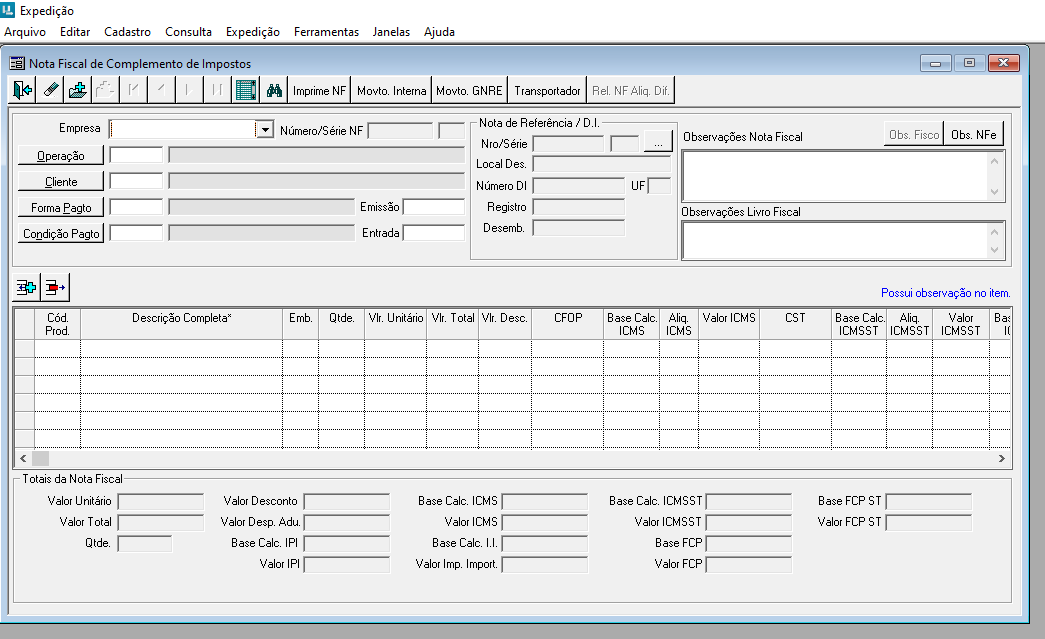Click the Emissão date field
Image resolution: width=1045 pixels, height=639 pixels.
[x=434, y=207]
